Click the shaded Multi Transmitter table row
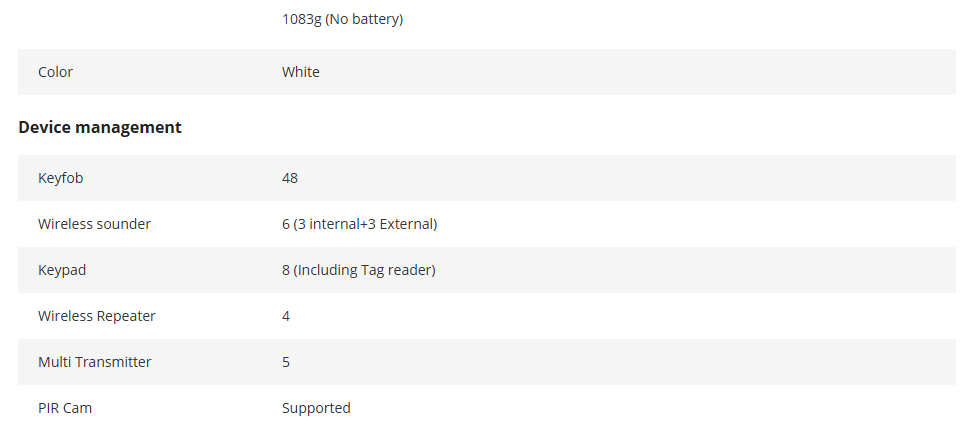 point(487,362)
